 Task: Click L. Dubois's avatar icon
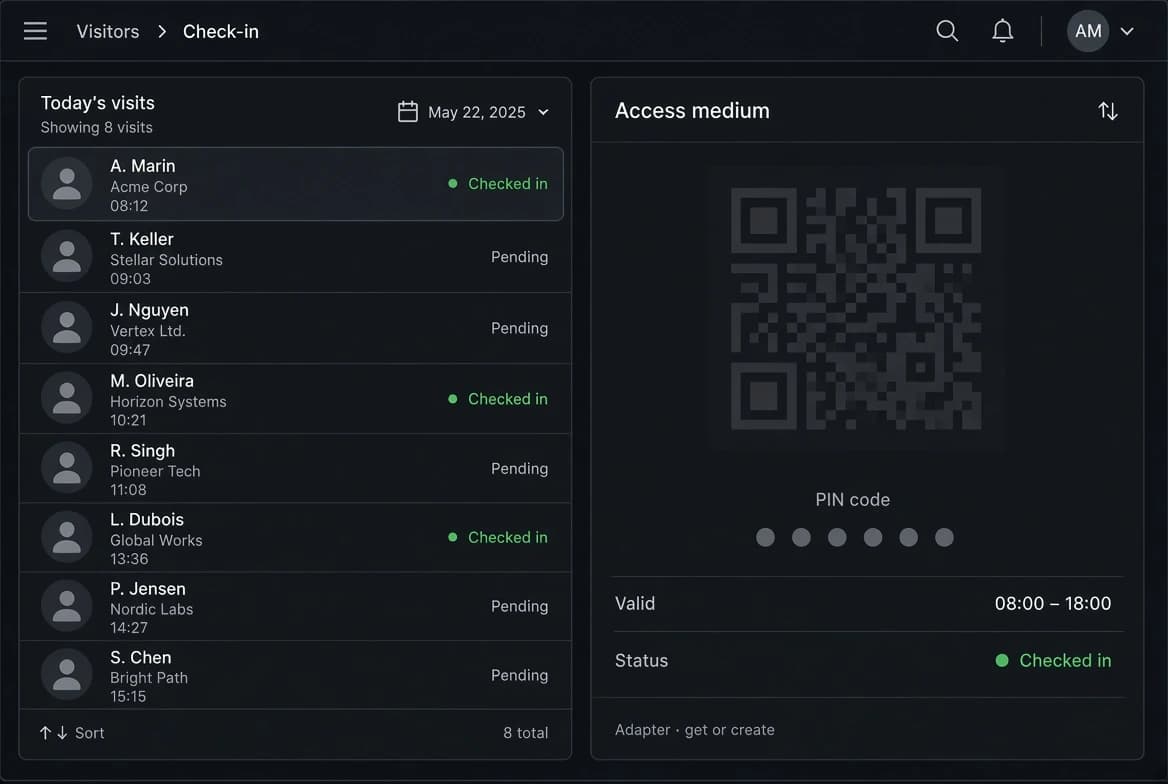[67, 537]
